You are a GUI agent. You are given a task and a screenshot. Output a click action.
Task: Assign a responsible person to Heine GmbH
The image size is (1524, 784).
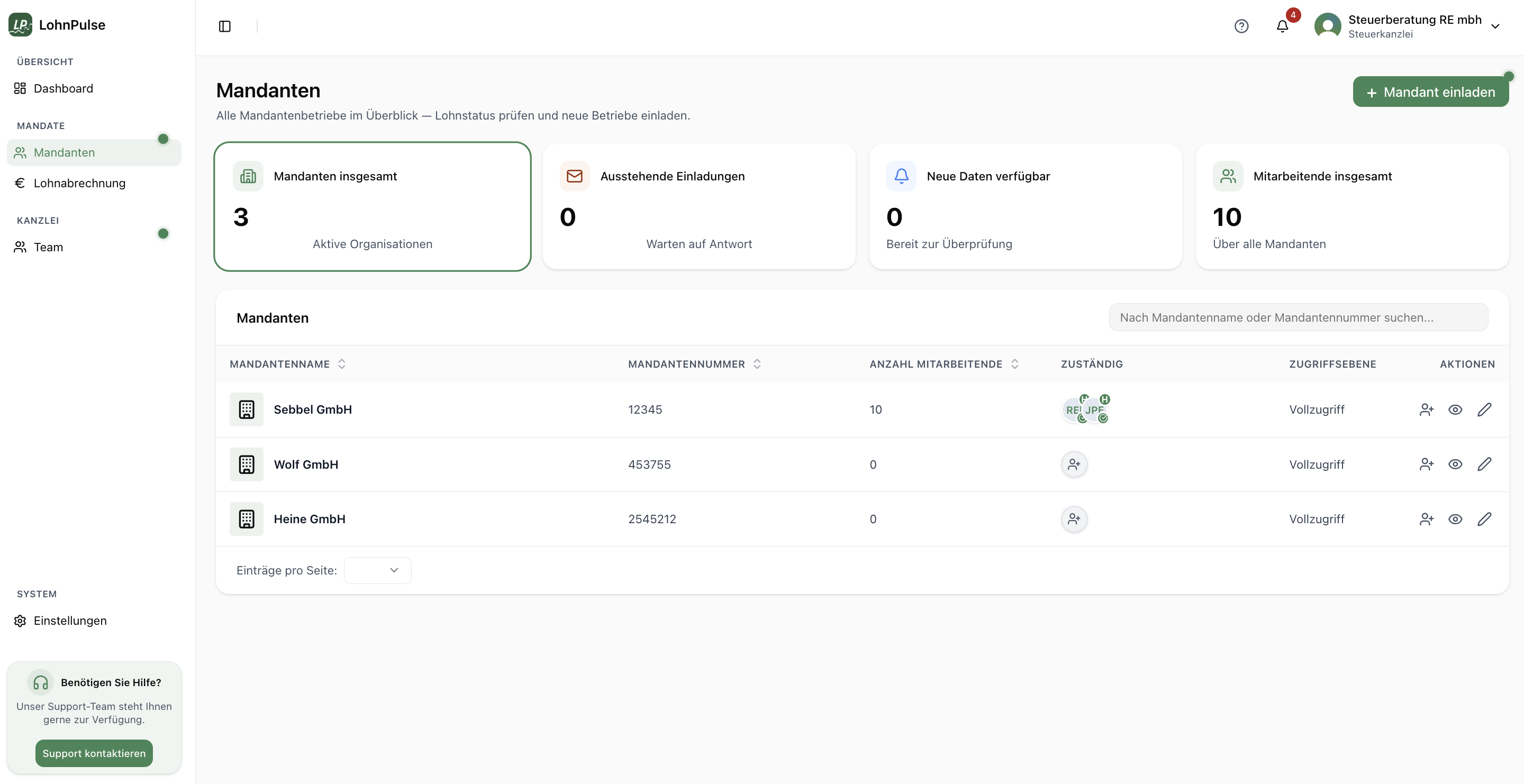point(1074,518)
